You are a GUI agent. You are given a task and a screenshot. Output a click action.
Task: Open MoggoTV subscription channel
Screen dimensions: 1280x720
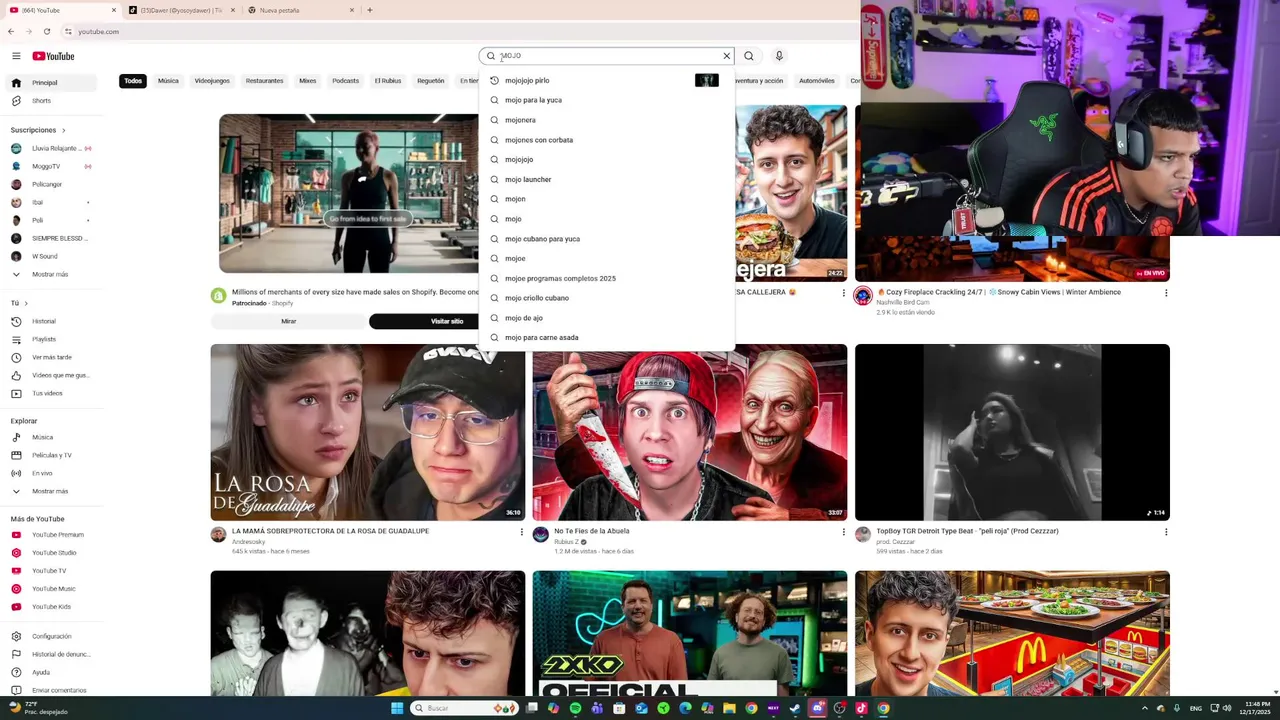click(50, 166)
